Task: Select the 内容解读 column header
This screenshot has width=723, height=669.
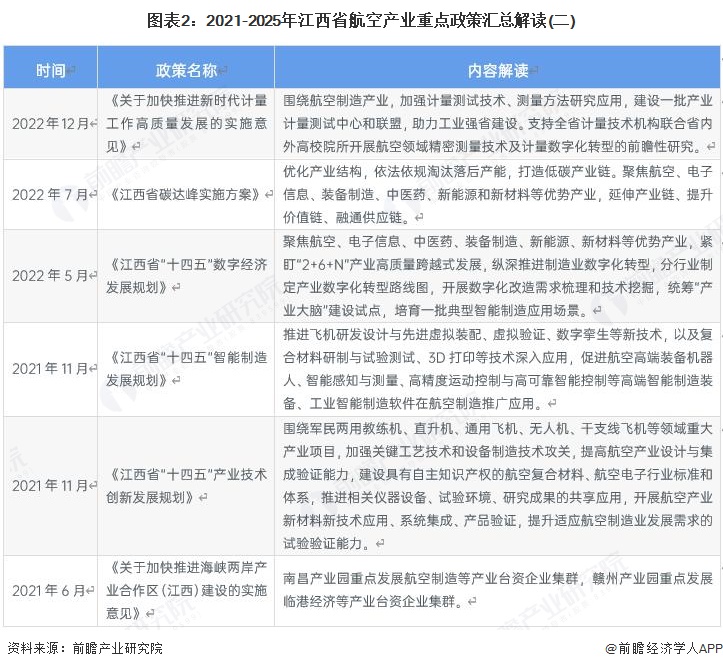Action: 498,69
